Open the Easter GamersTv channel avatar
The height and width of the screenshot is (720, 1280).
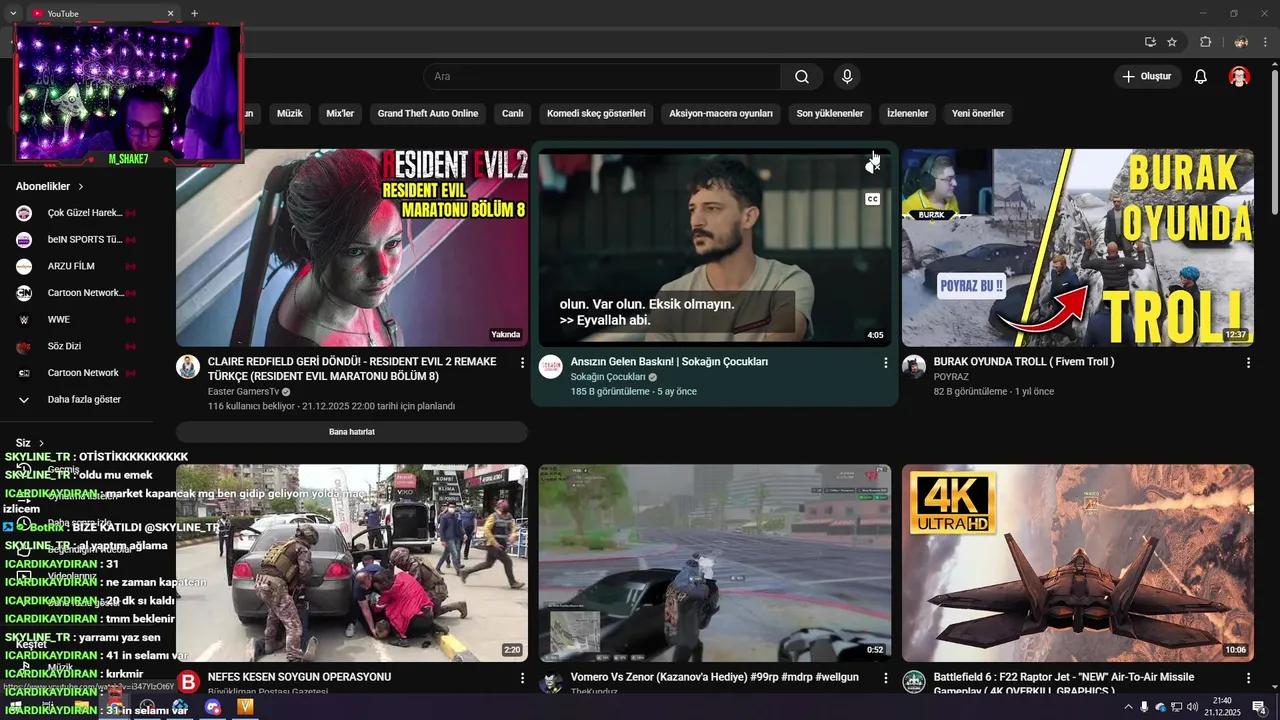188,366
